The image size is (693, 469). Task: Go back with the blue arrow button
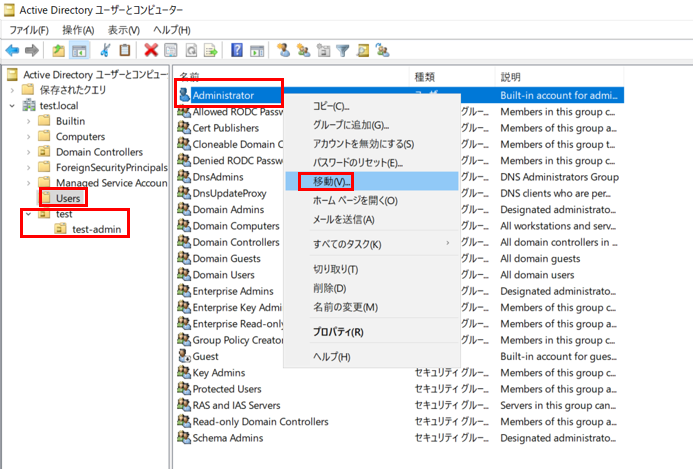12,50
